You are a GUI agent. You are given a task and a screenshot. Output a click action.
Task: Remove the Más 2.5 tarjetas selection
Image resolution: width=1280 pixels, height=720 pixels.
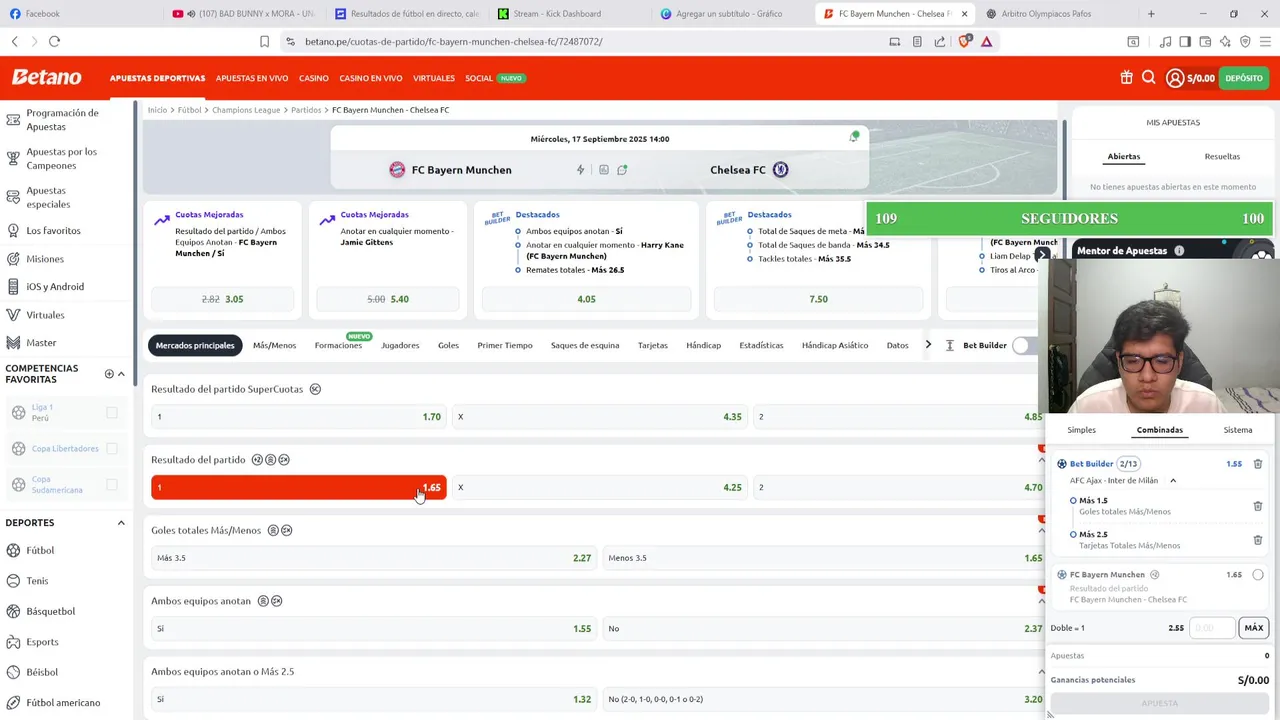point(1258,540)
